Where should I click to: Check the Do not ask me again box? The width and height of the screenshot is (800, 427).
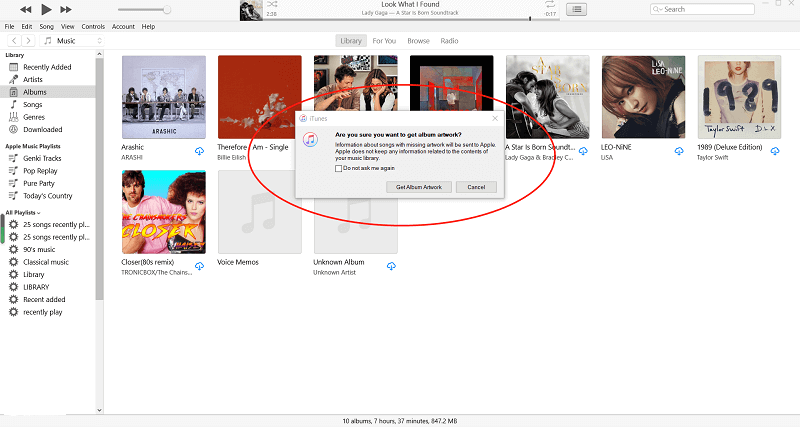tap(338, 168)
